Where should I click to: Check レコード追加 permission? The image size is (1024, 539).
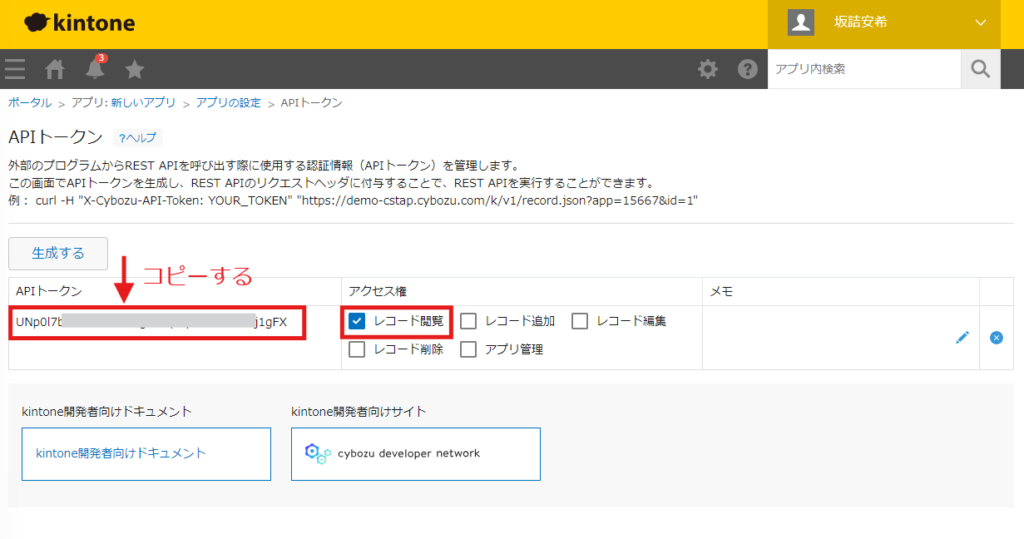[x=468, y=321]
